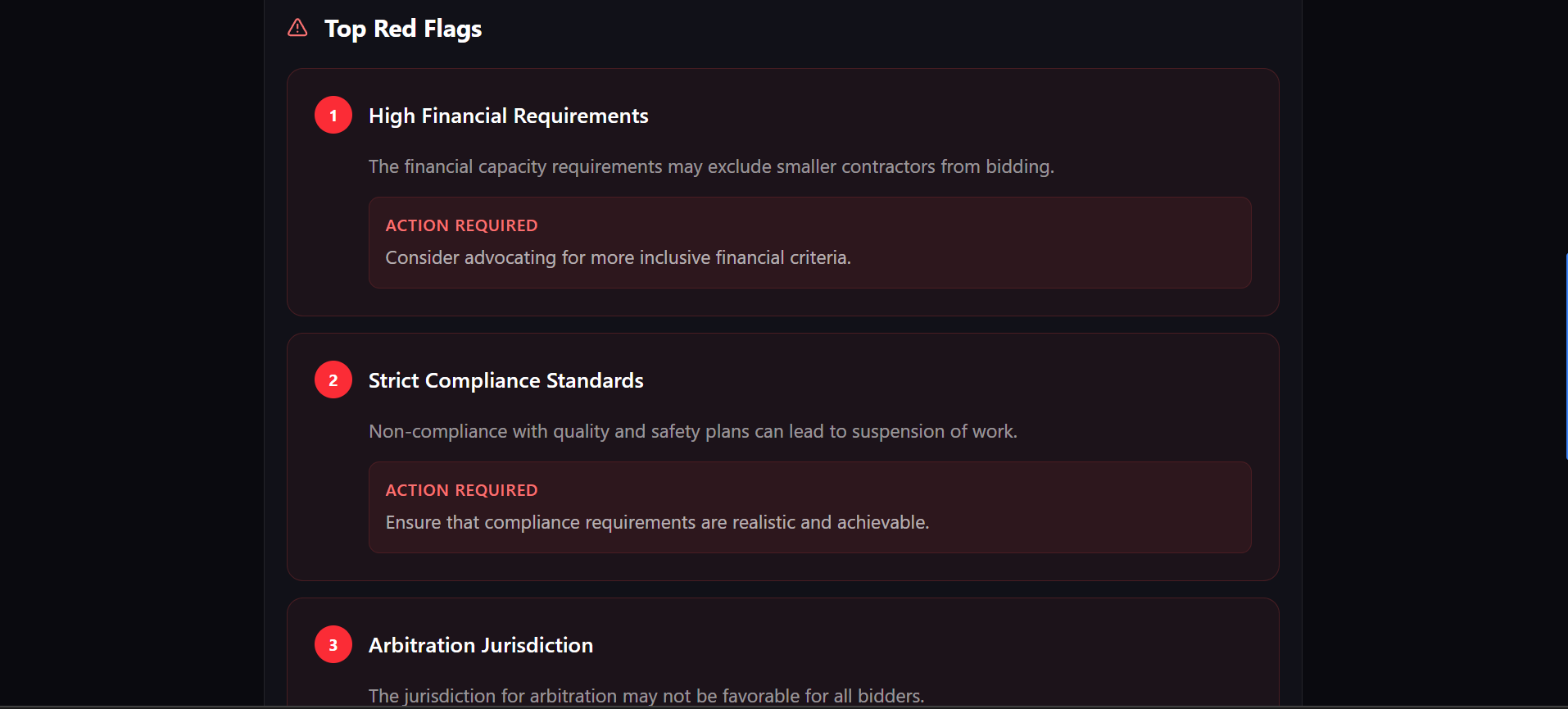
Task: Select the Arbitration Jurisdiction title
Action: (481, 646)
